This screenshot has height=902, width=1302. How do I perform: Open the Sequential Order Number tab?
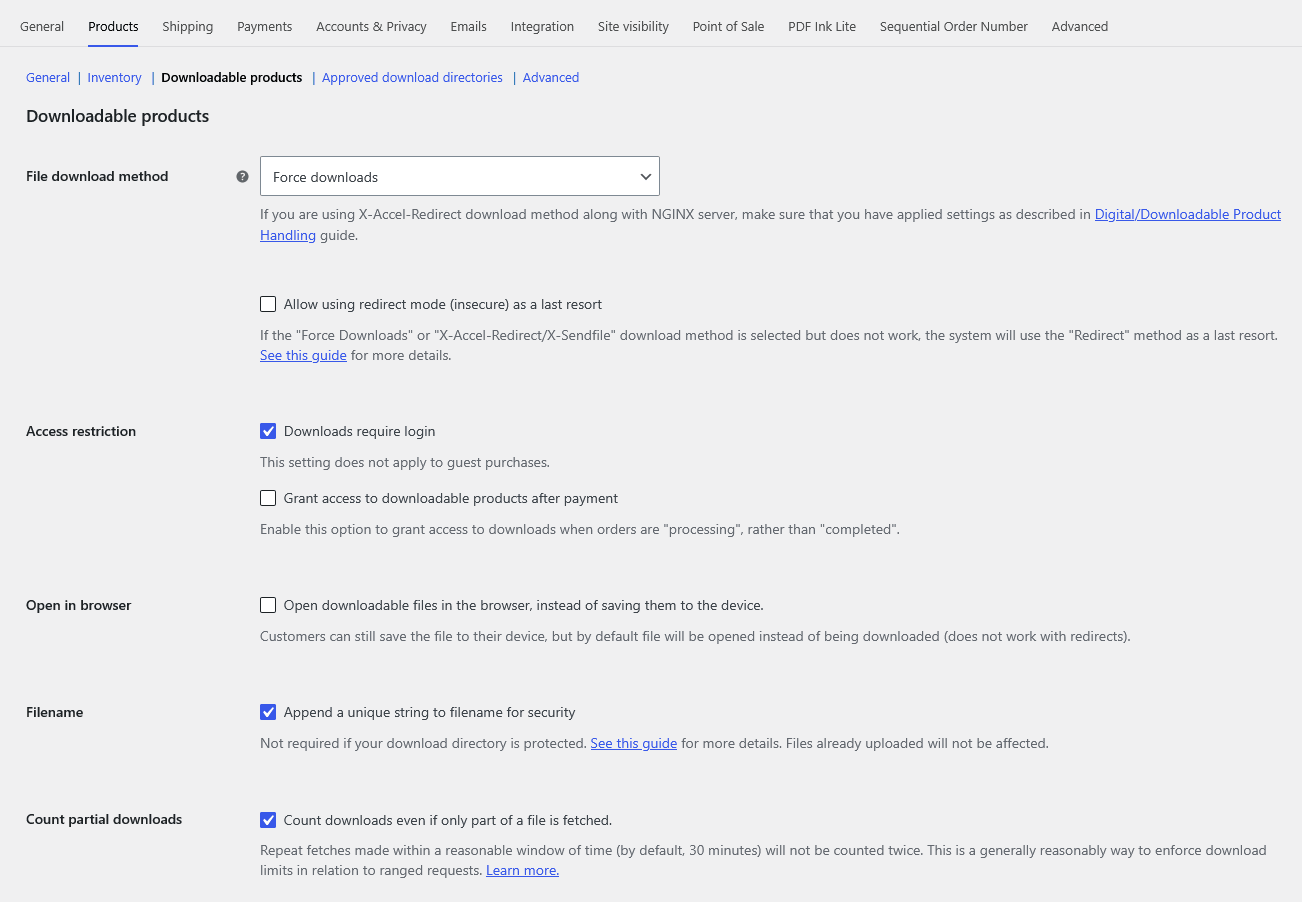point(954,26)
